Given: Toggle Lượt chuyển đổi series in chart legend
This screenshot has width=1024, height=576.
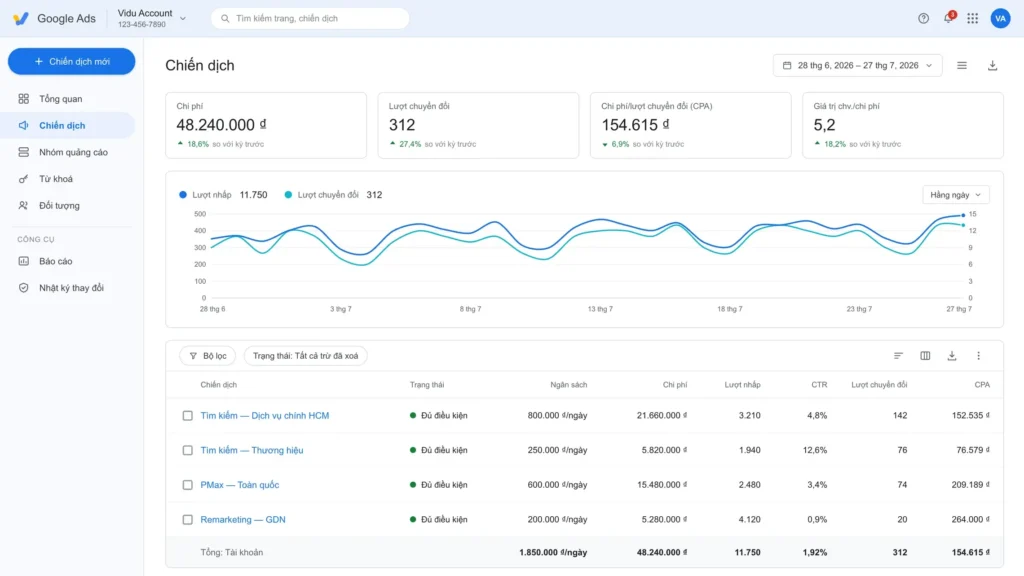Looking at the screenshot, I should tap(333, 195).
